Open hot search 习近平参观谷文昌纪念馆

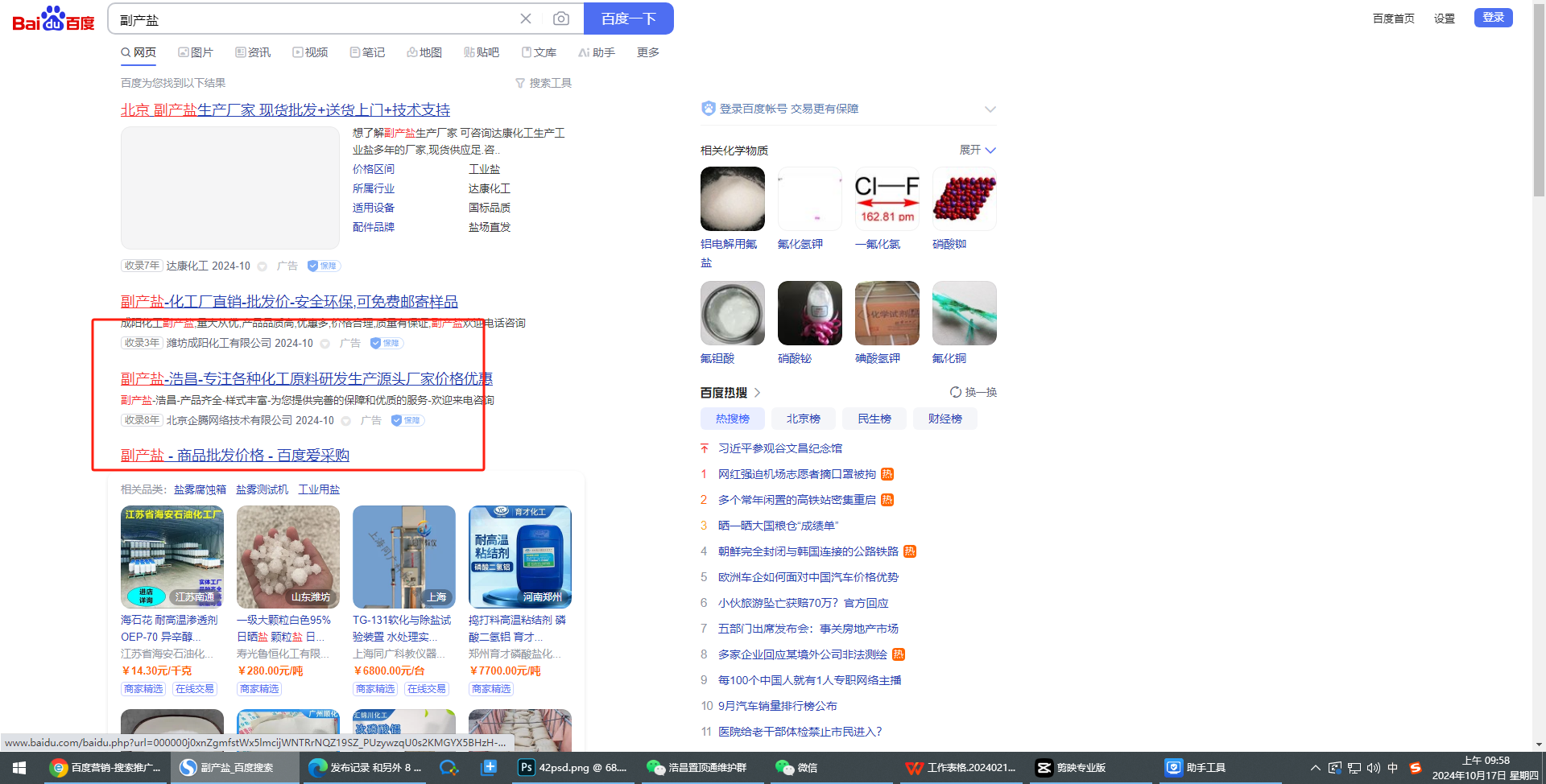coord(780,448)
